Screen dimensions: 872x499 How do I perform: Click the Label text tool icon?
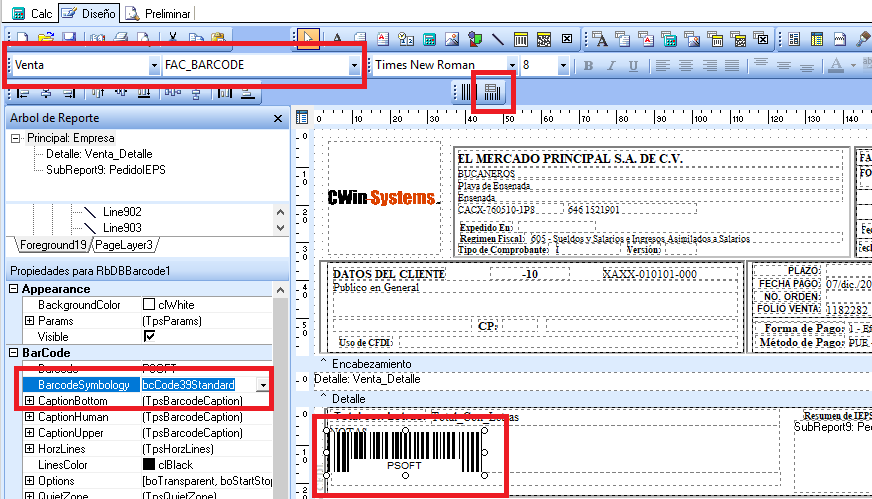click(x=336, y=40)
